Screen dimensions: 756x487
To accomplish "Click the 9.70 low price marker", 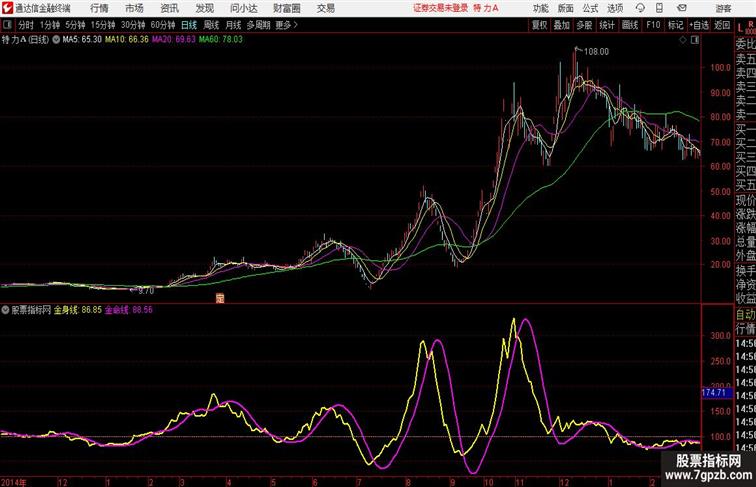I will (x=146, y=291).
